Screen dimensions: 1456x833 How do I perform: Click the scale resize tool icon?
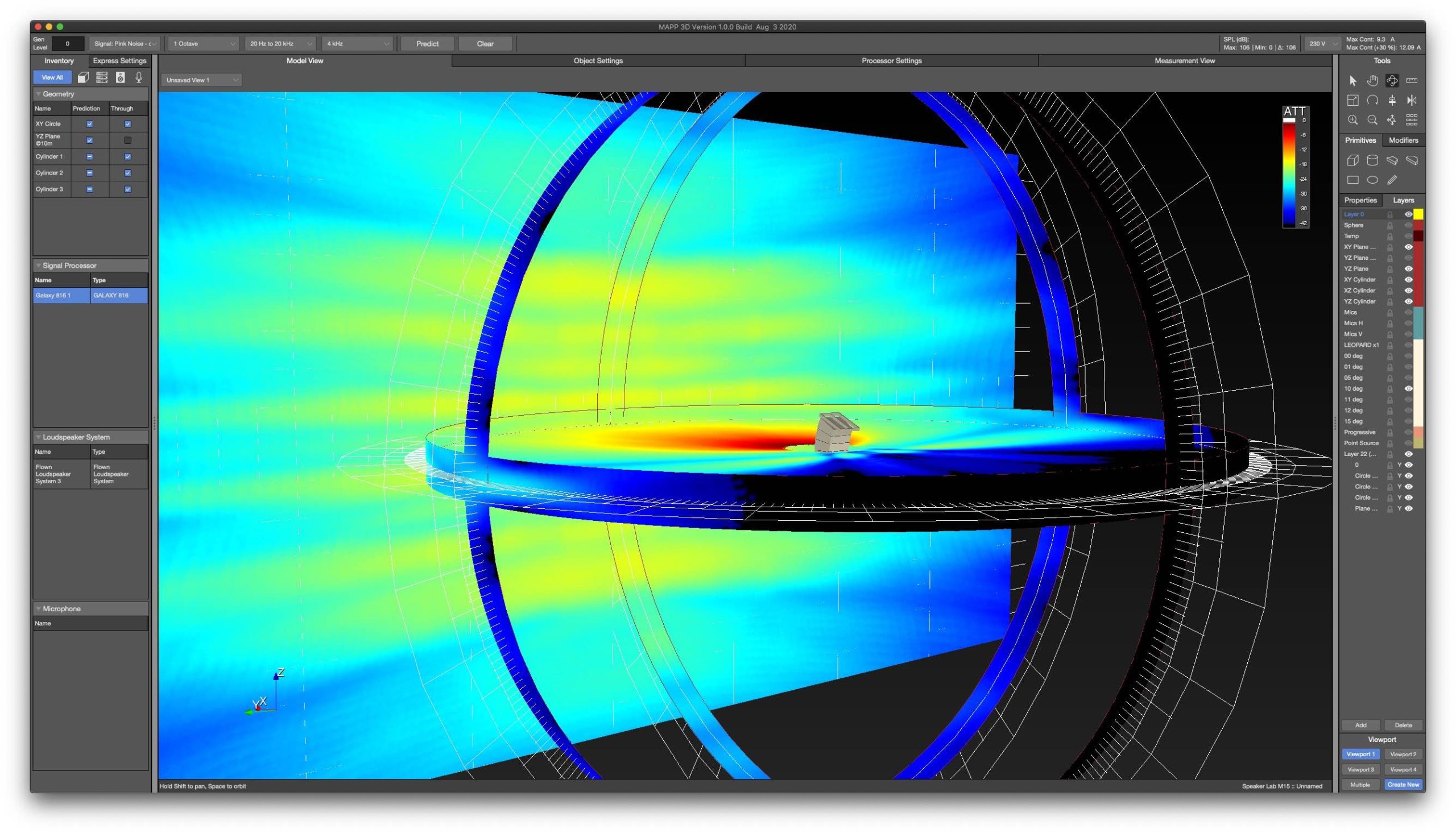1352,100
